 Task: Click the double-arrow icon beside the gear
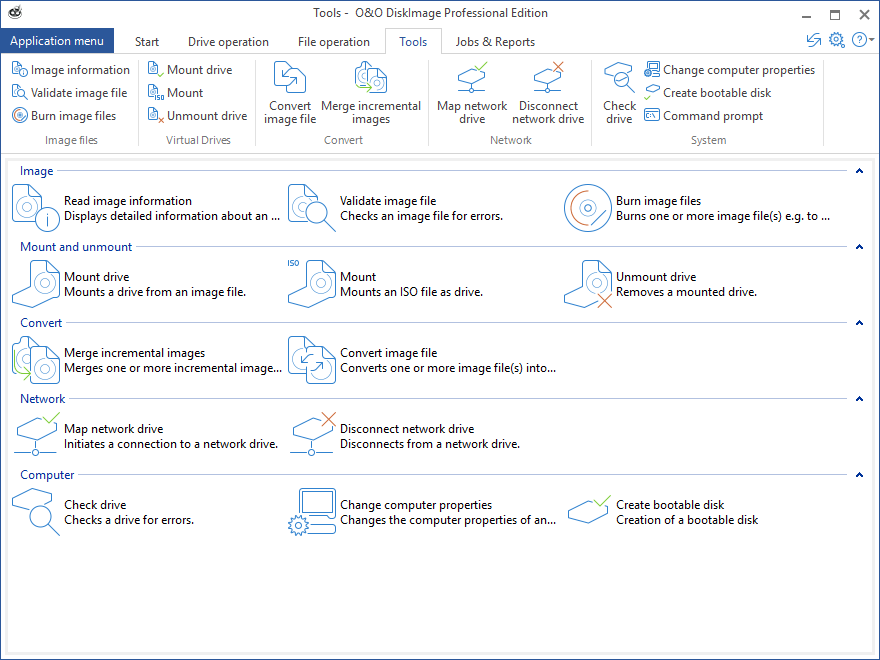tap(813, 40)
